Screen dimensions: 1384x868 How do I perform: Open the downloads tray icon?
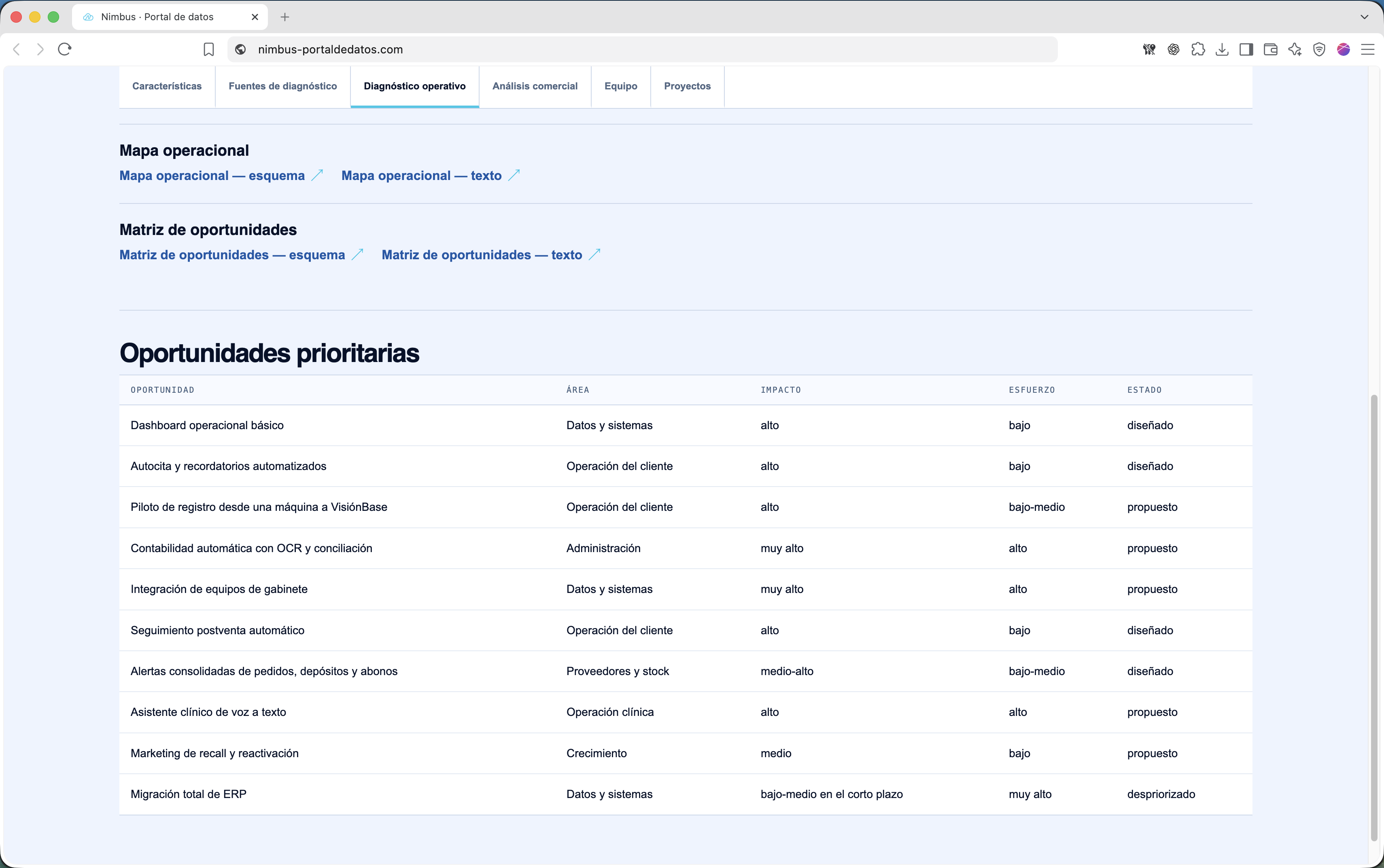1222,49
